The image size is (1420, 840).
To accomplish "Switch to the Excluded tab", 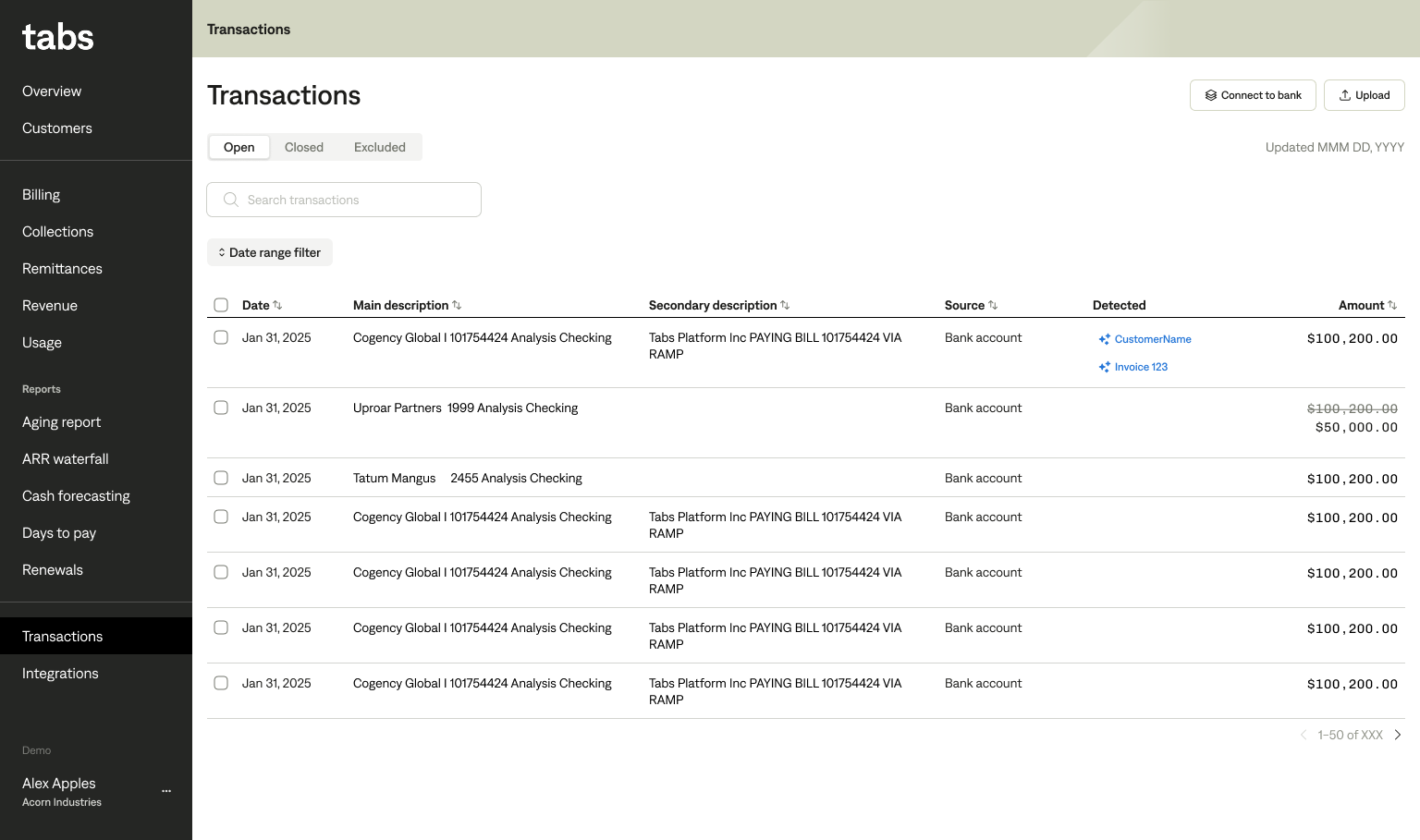I will click(379, 147).
